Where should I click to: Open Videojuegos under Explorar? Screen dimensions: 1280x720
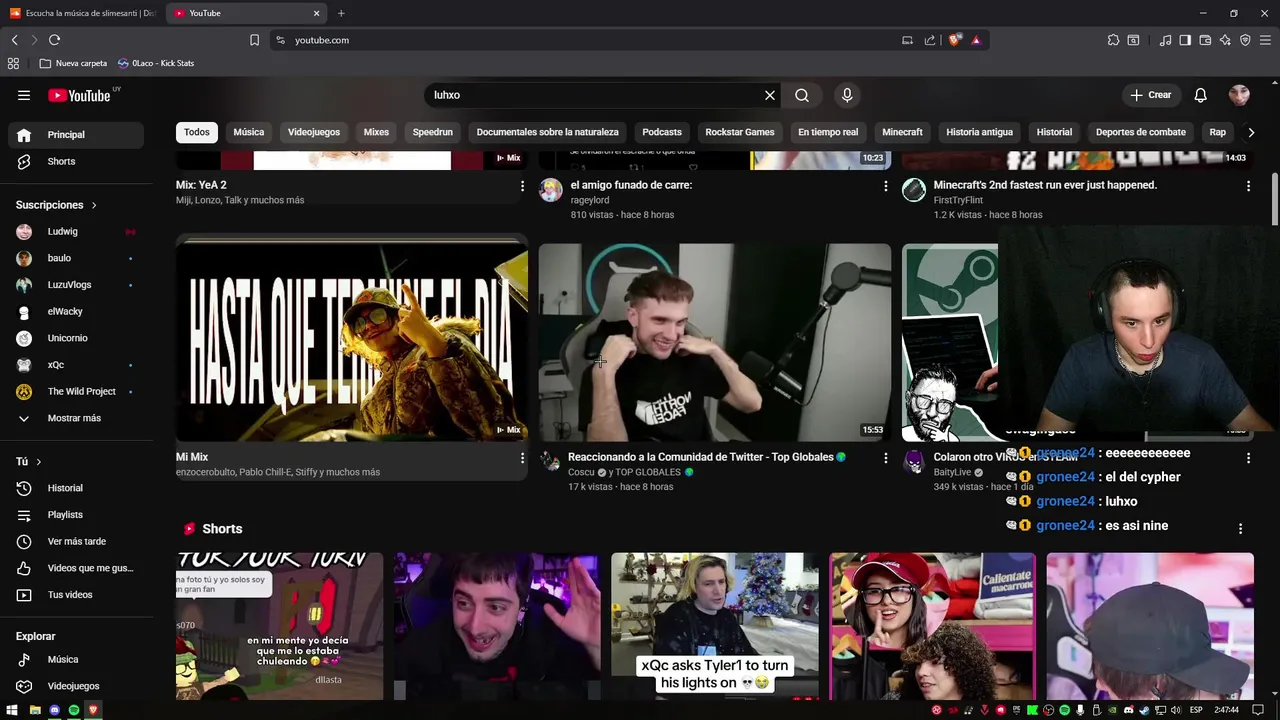[x=76, y=686]
